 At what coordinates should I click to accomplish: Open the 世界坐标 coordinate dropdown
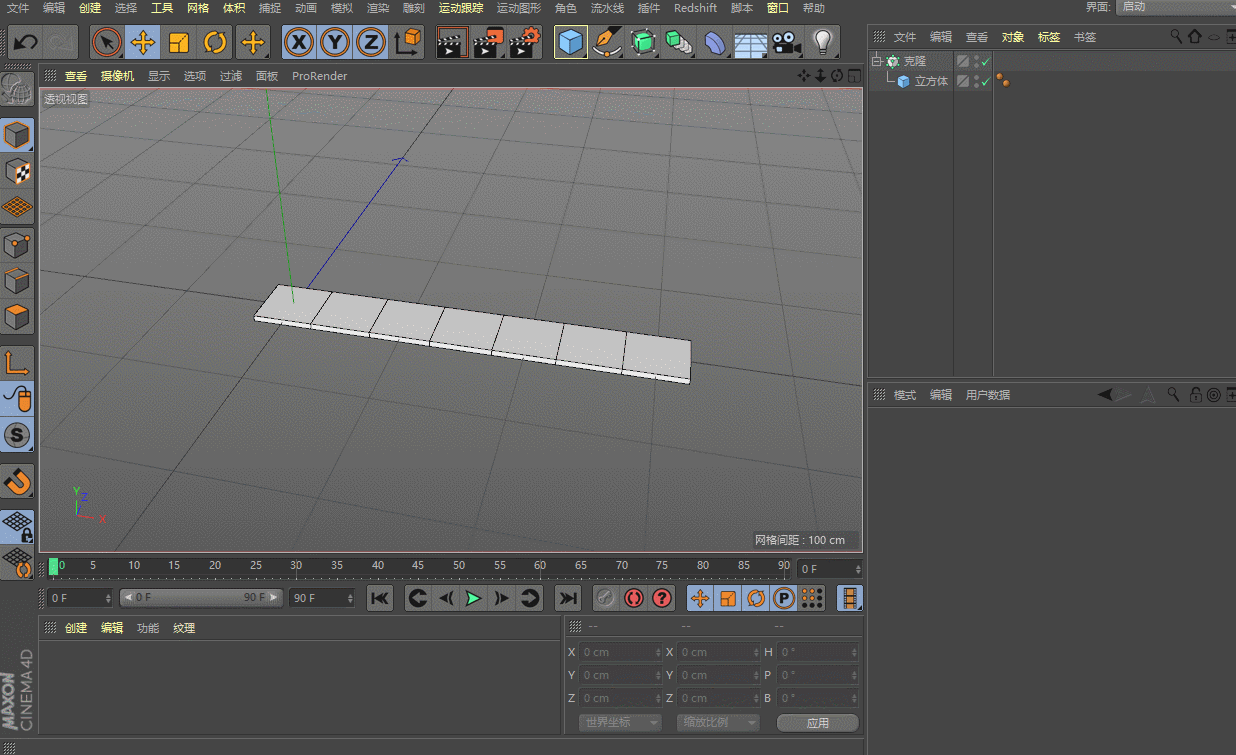click(x=620, y=722)
